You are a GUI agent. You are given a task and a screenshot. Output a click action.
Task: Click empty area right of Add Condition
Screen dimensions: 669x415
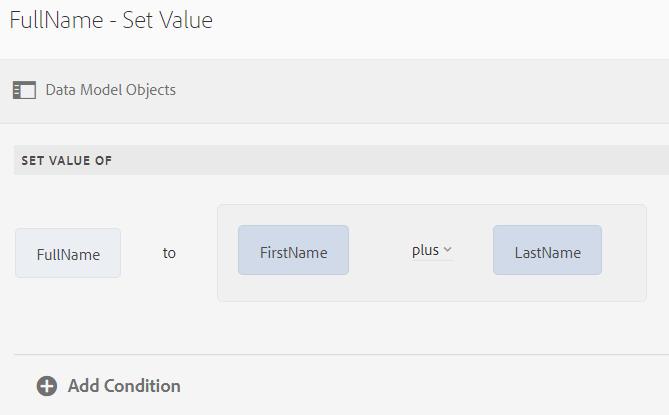click(x=420, y=386)
